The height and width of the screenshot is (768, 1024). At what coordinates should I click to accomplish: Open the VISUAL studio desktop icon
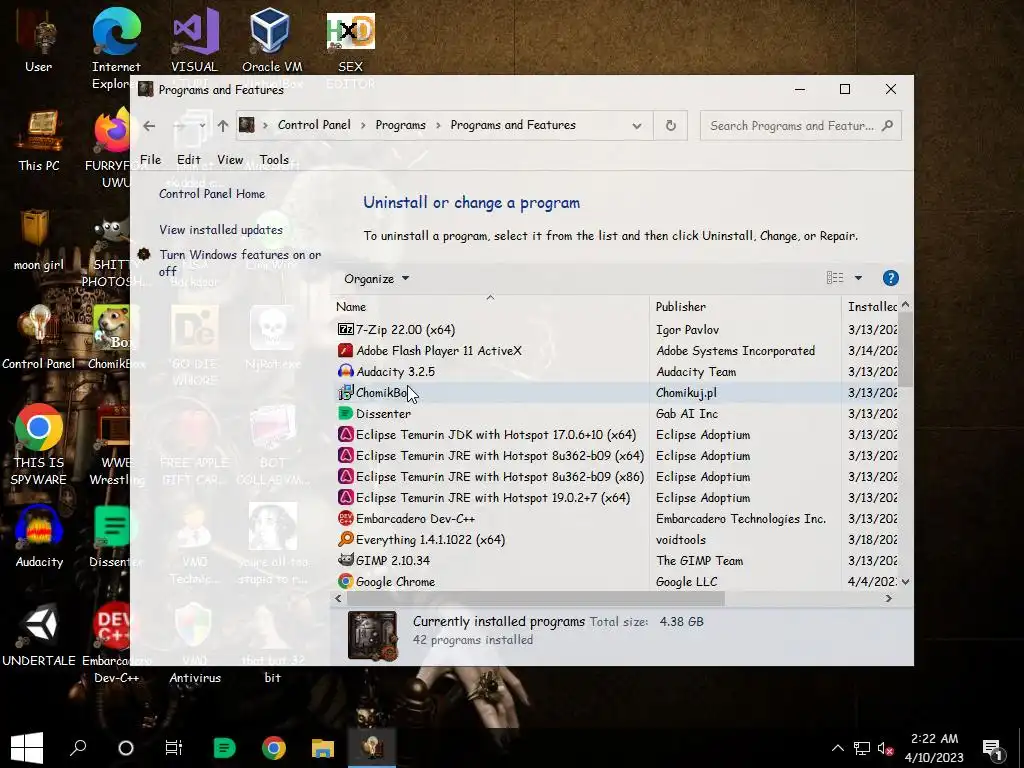[195, 39]
